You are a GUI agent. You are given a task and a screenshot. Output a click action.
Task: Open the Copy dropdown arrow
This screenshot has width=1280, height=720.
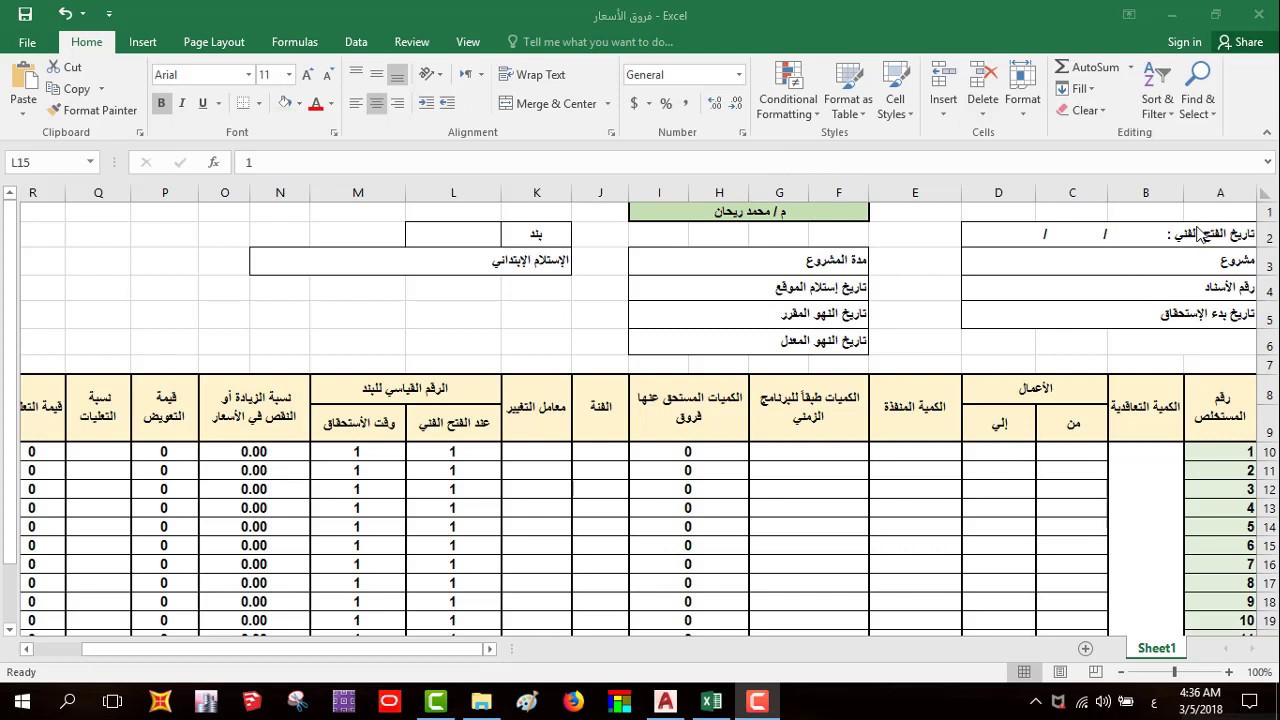click(x=100, y=89)
